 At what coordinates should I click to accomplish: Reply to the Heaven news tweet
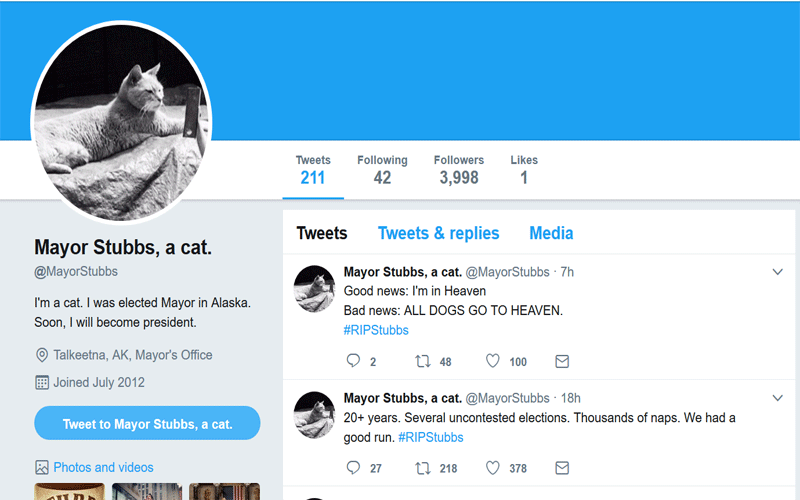(x=353, y=361)
